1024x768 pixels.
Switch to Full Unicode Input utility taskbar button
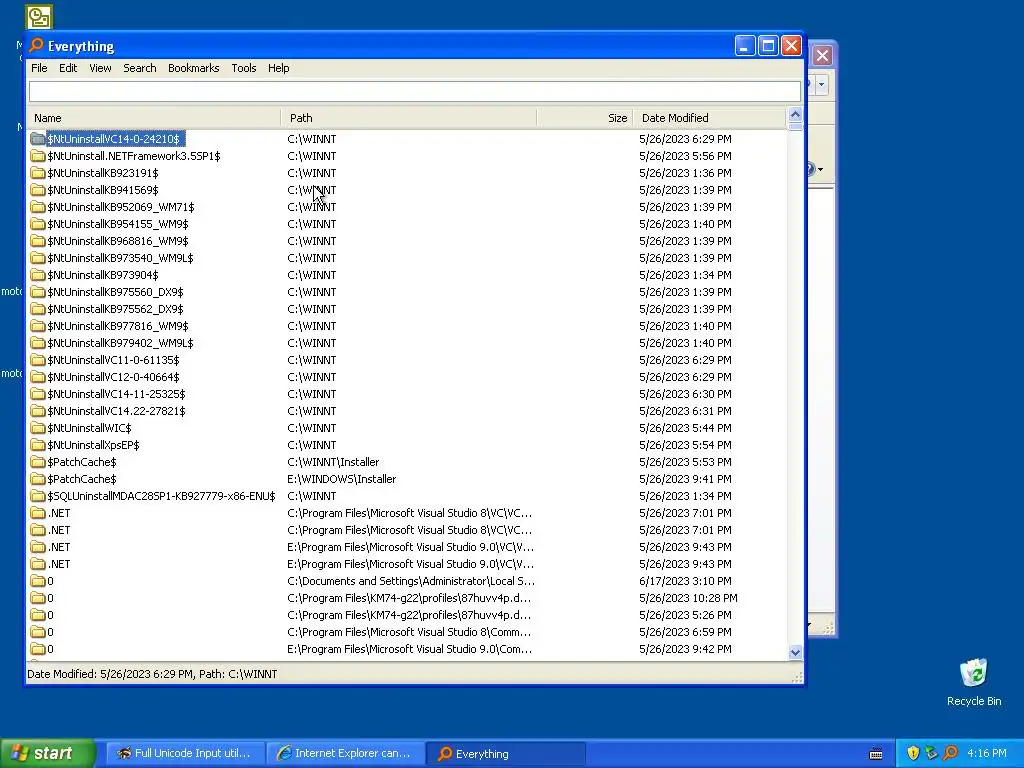pyautogui.click(x=184, y=753)
